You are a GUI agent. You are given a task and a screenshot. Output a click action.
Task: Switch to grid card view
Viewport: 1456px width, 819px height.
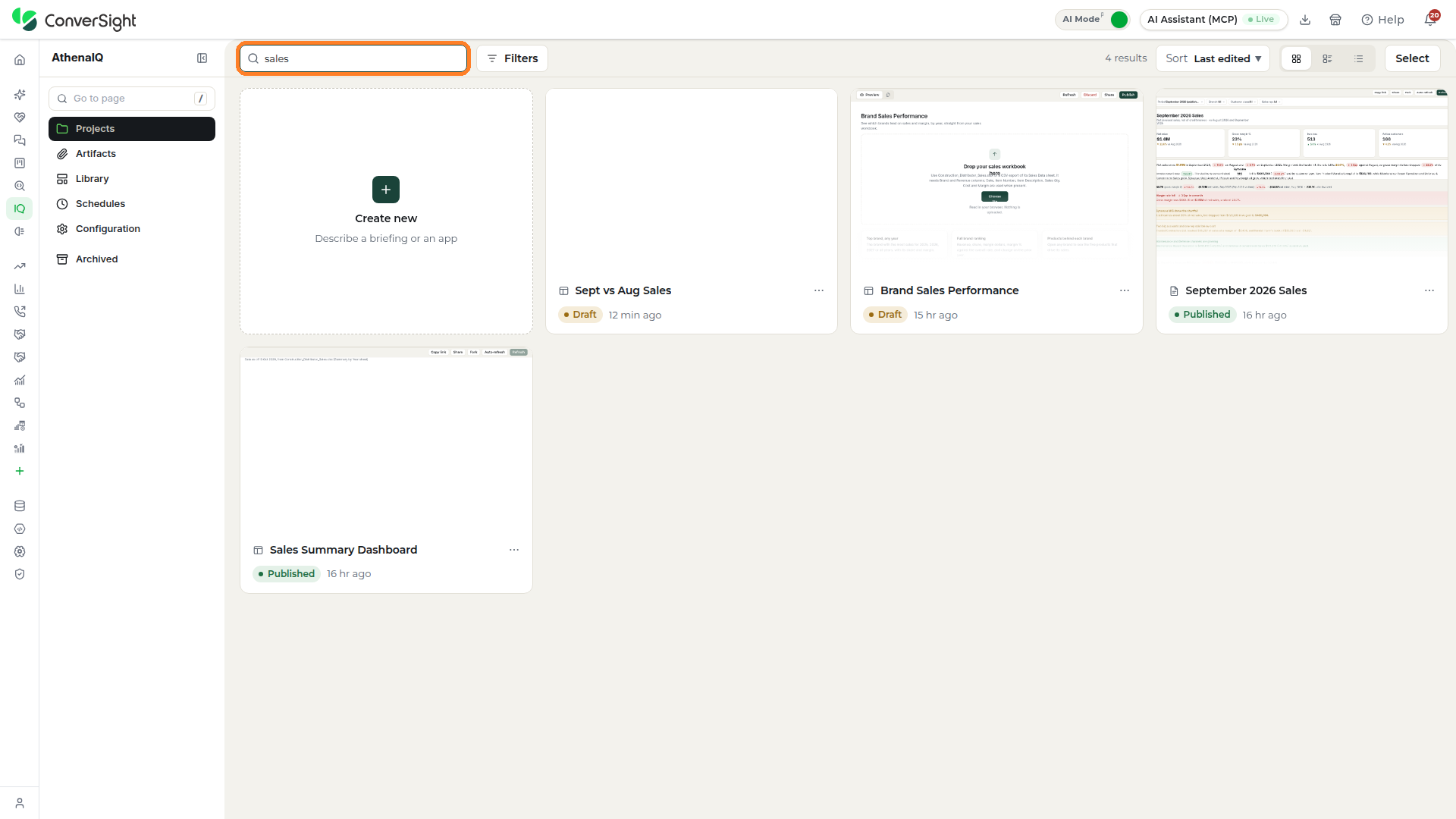click(1296, 58)
